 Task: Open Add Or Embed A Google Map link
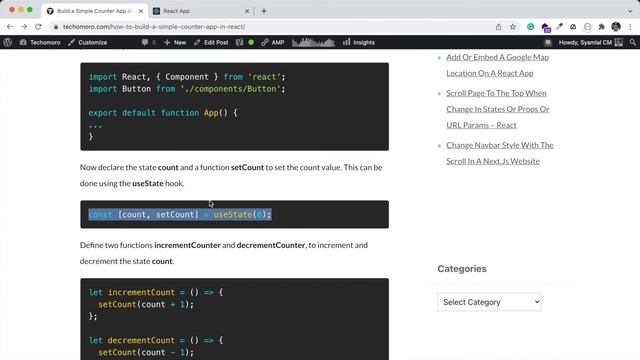click(x=497, y=65)
